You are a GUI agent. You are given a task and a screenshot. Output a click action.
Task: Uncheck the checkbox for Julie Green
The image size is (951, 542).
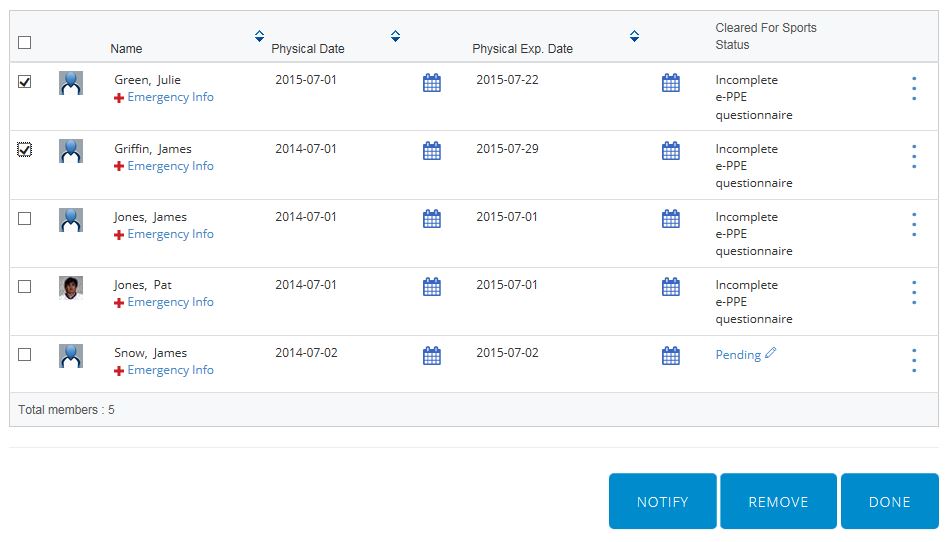[x=24, y=81]
